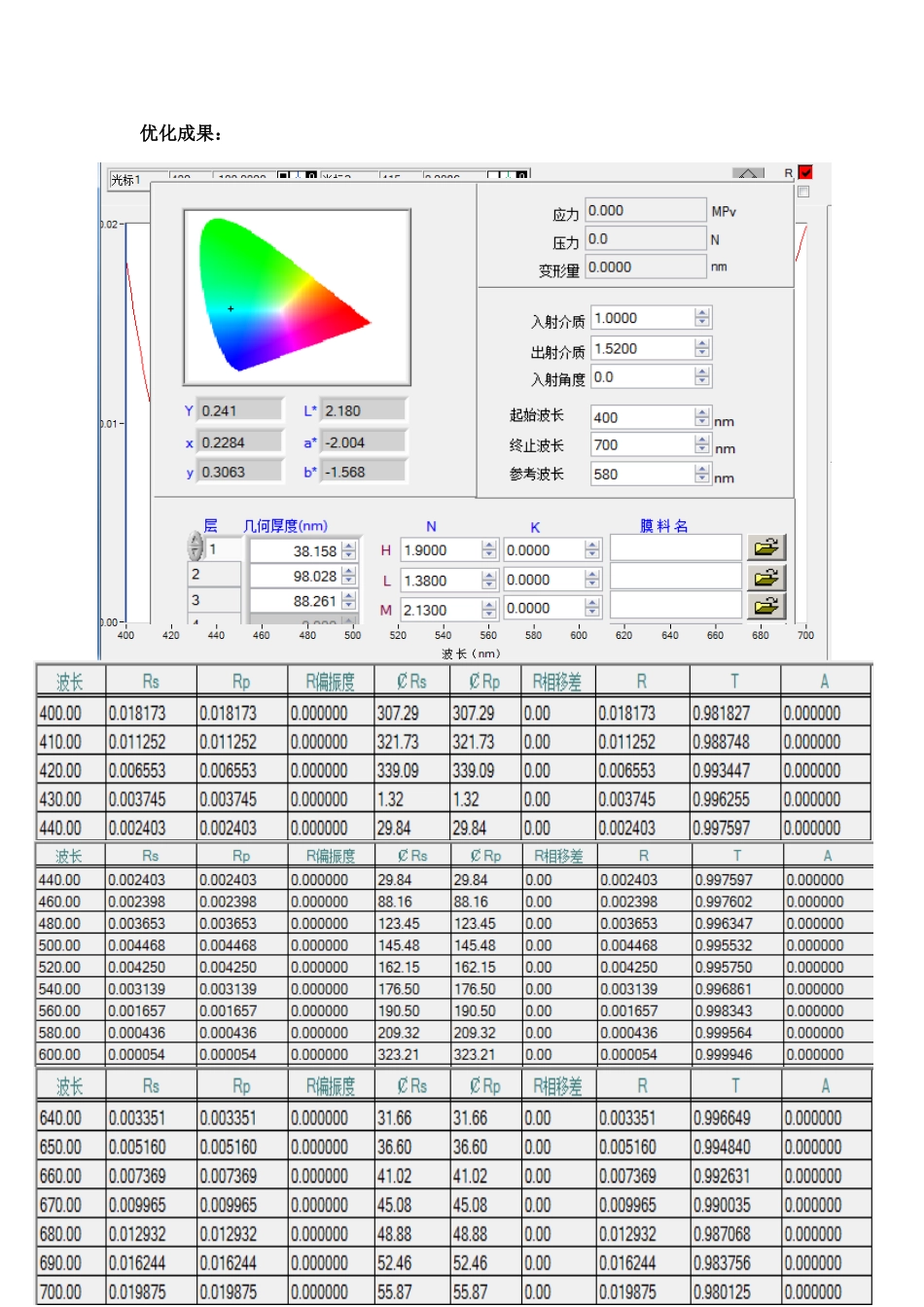Click the black crosshair on the chromaticity diagram
This screenshot has width=924, height=1307.
pyautogui.click(x=231, y=309)
